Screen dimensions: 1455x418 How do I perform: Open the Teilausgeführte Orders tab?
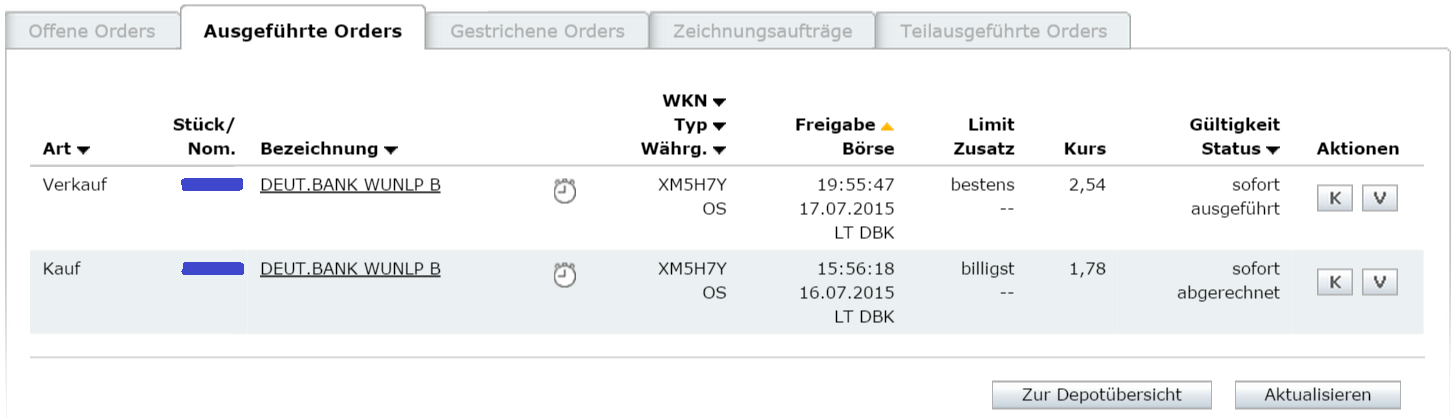coord(1003,31)
